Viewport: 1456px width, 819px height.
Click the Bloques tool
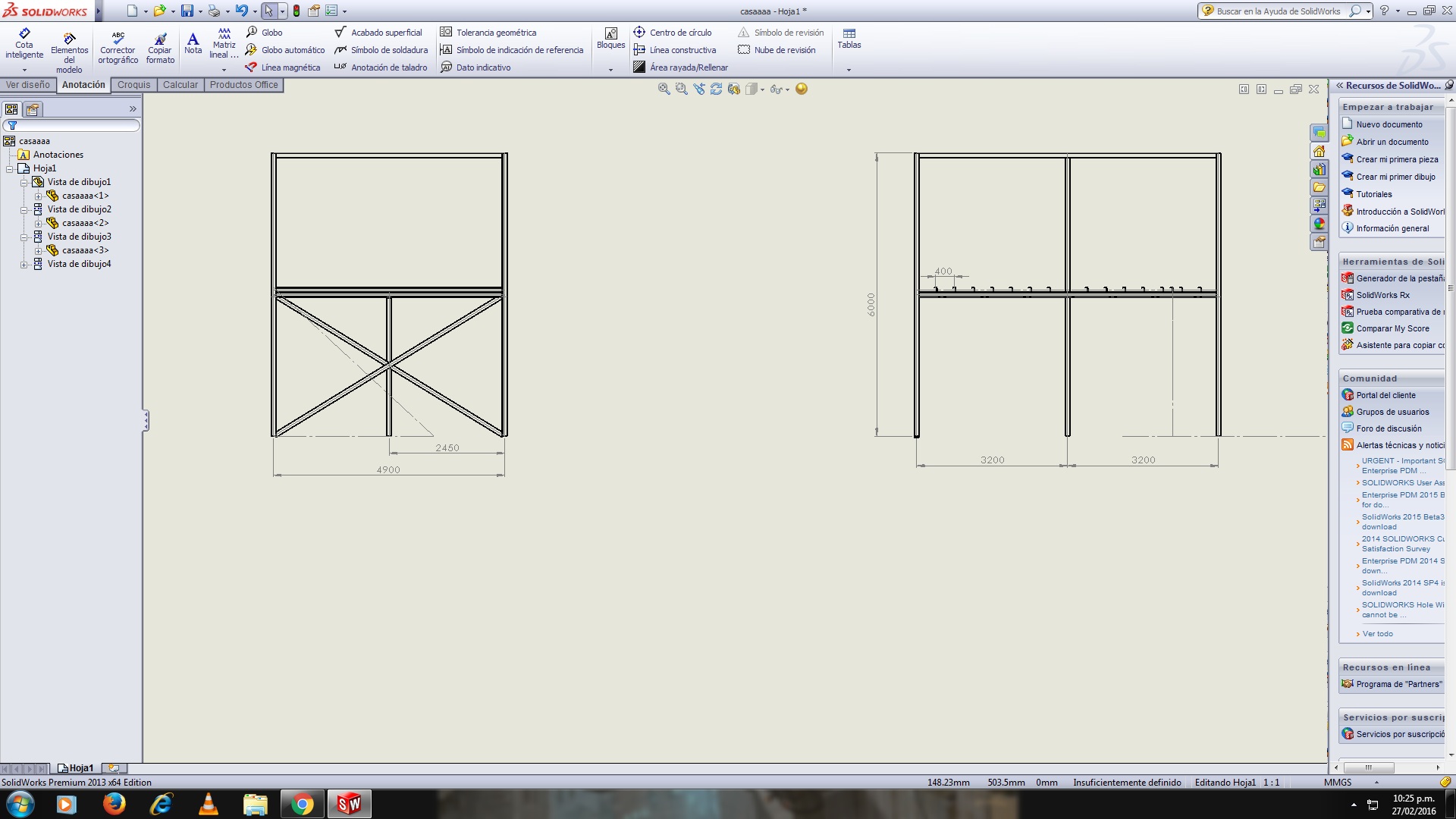tap(610, 39)
